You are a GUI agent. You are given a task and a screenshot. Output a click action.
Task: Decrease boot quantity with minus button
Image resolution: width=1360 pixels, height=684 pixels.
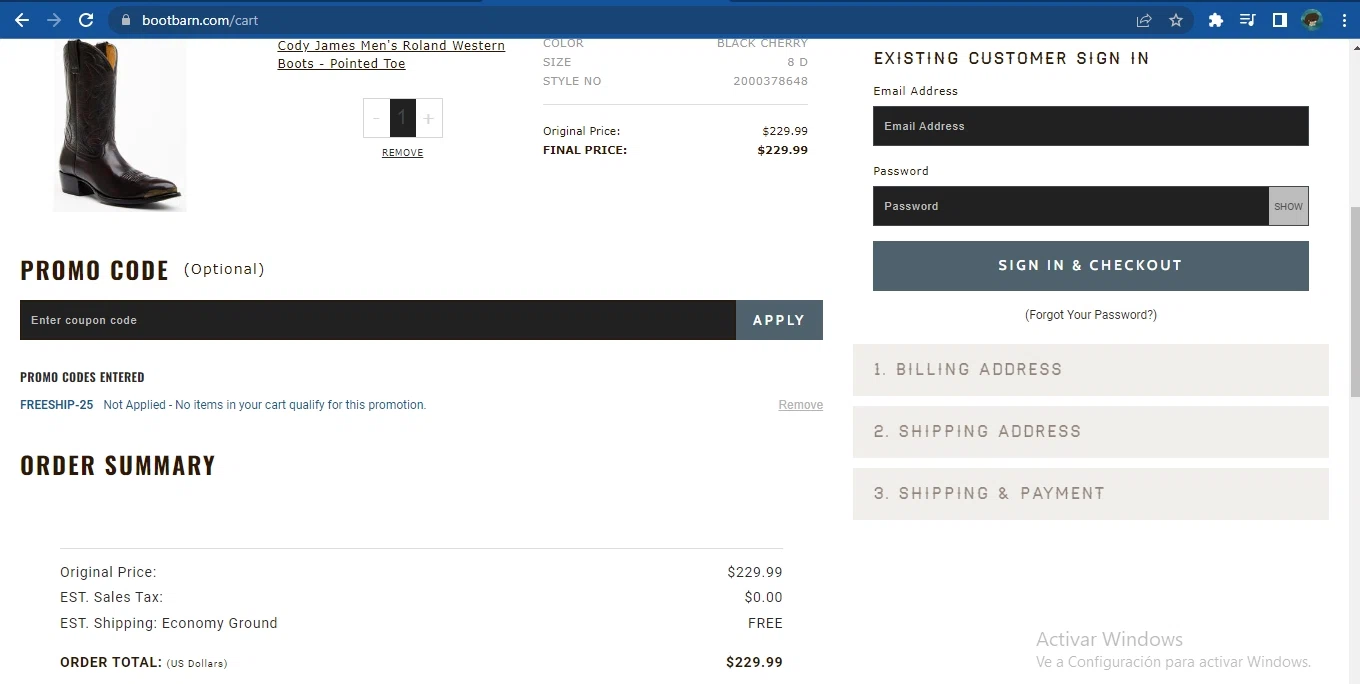pos(376,118)
